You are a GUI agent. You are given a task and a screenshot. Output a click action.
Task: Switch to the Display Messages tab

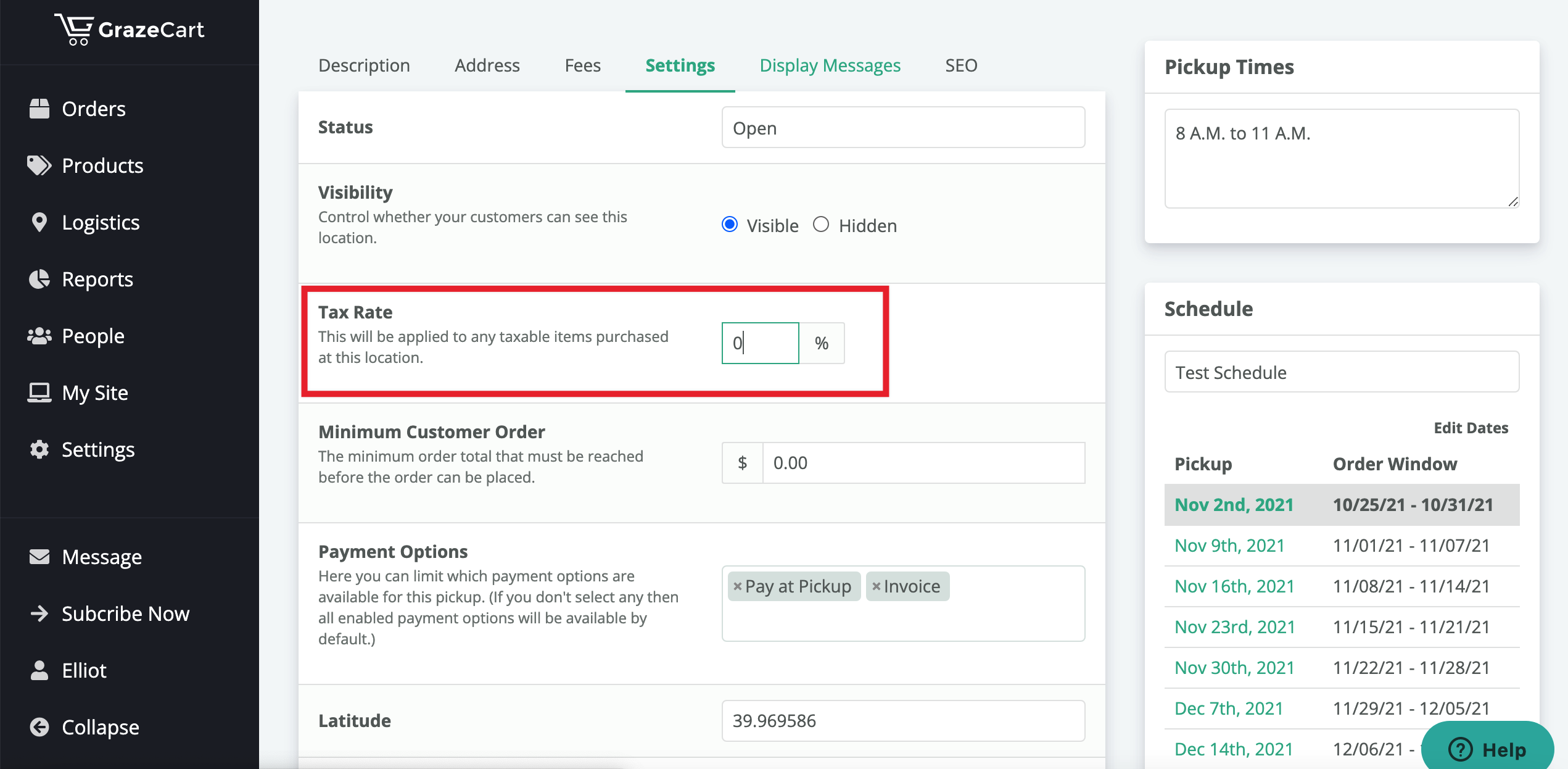tap(830, 65)
